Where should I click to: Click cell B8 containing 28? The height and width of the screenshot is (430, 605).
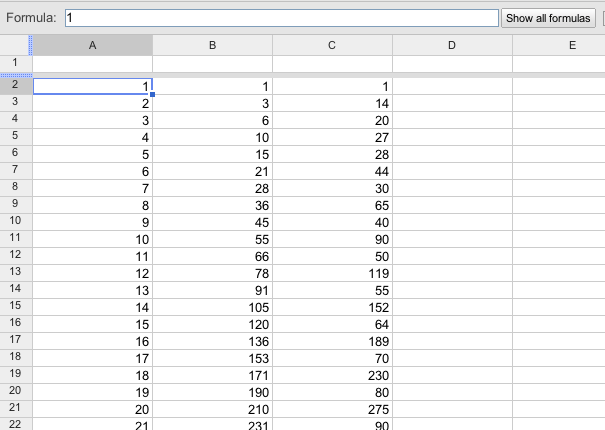[213, 188]
